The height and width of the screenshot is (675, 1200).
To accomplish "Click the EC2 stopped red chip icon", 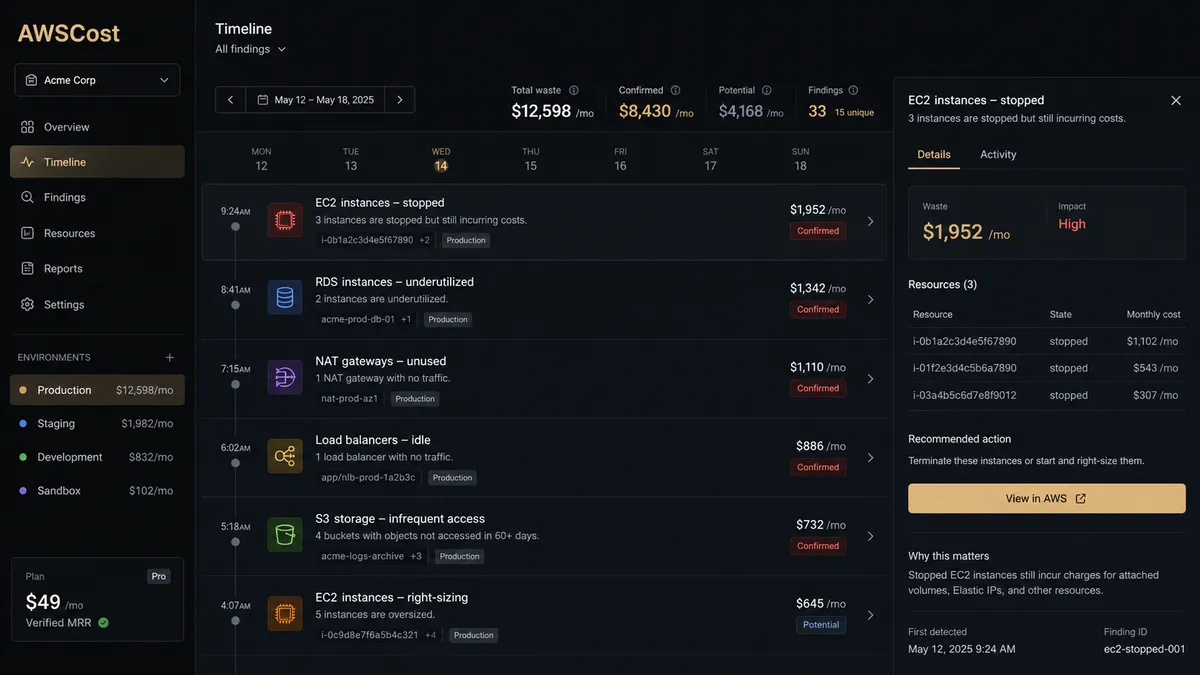I will click(x=285, y=219).
